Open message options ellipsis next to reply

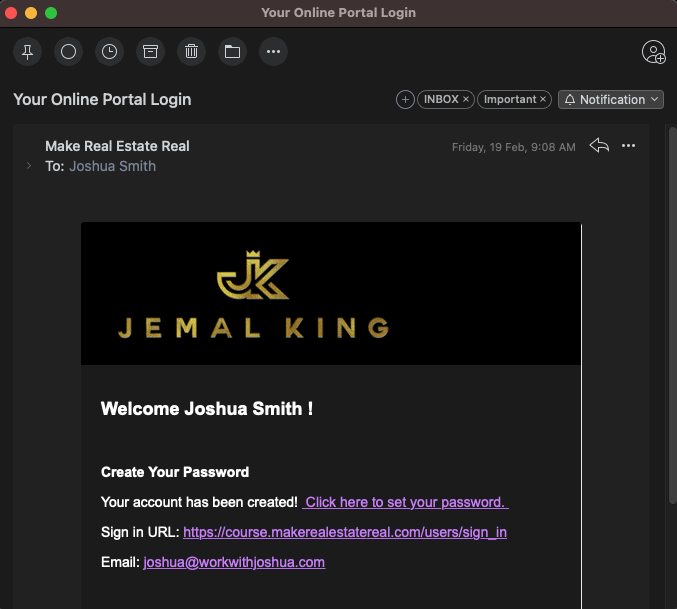(x=628, y=146)
